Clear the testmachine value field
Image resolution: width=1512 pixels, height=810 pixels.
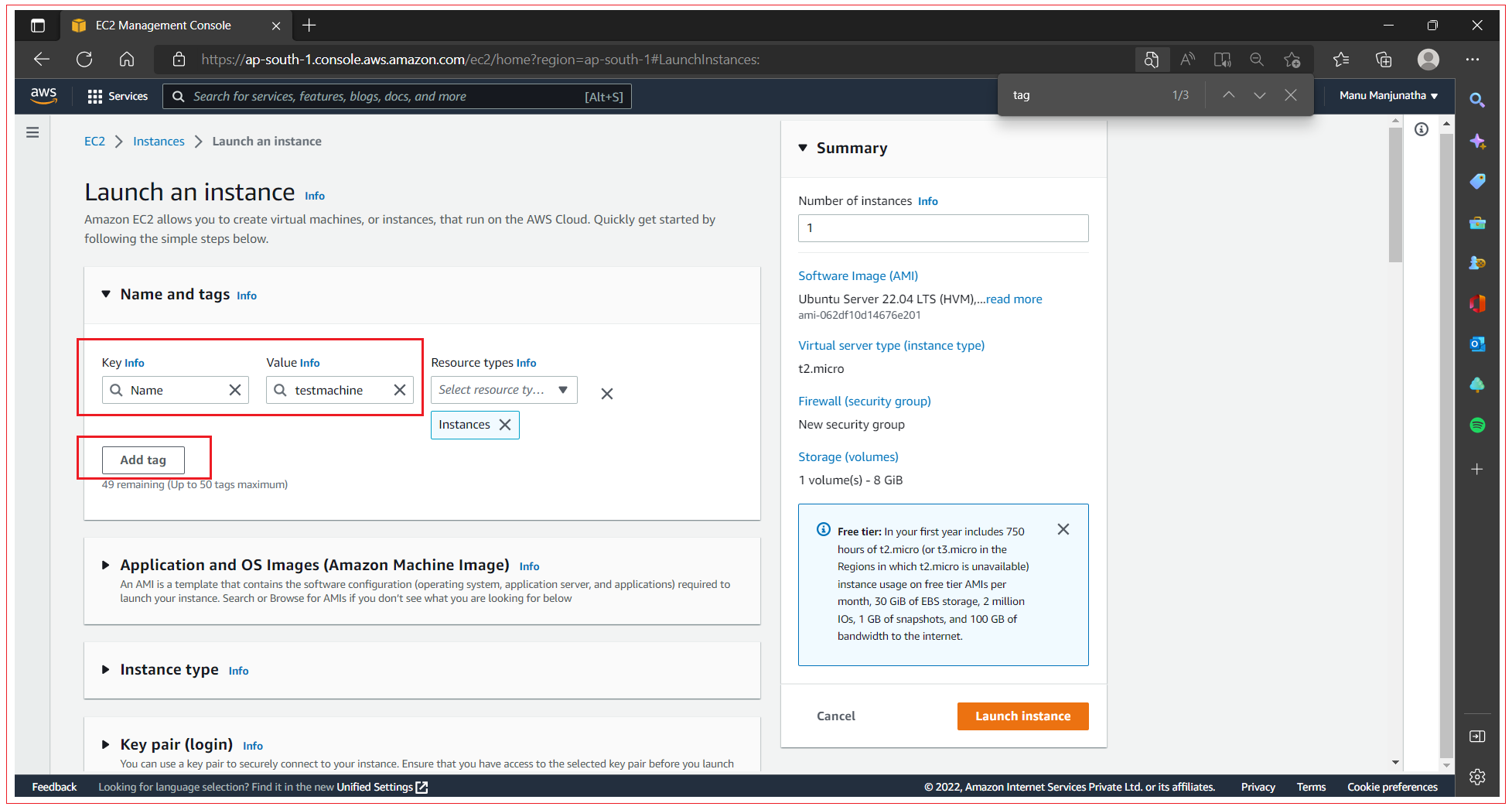pos(400,390)
